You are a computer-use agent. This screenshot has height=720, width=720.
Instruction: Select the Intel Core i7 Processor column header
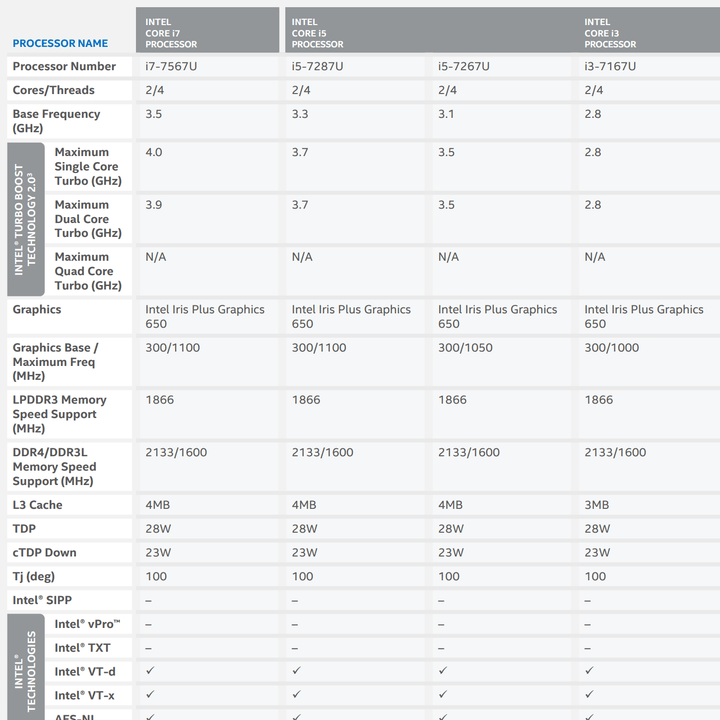(208, 30)
